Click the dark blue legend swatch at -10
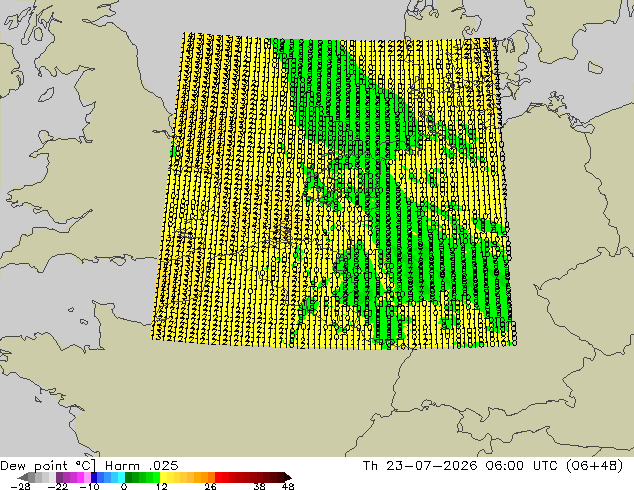Viewport: 634px width, 490px height. coord(94,477)
